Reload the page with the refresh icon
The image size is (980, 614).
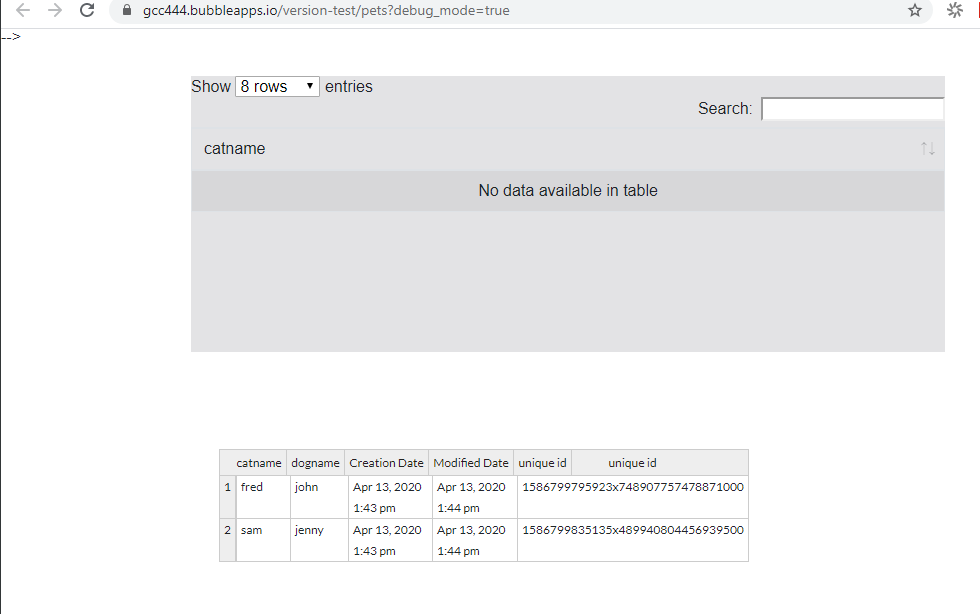coord(87,10)
